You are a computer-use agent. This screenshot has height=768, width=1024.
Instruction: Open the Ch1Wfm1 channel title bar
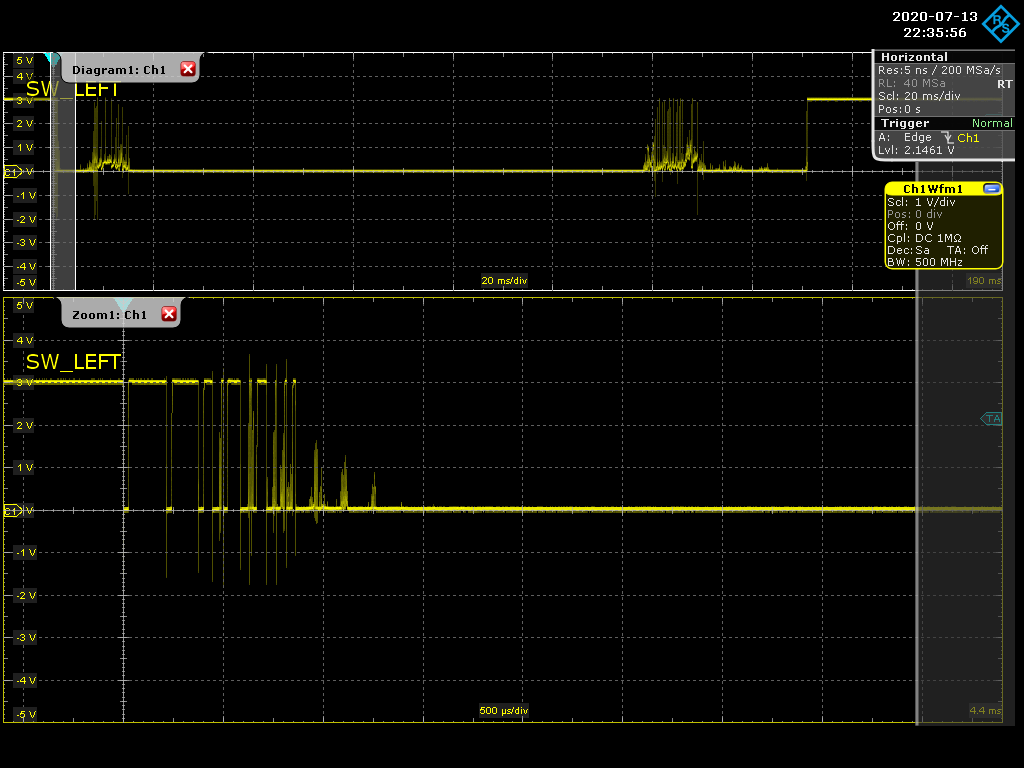[x=932, y=189]
